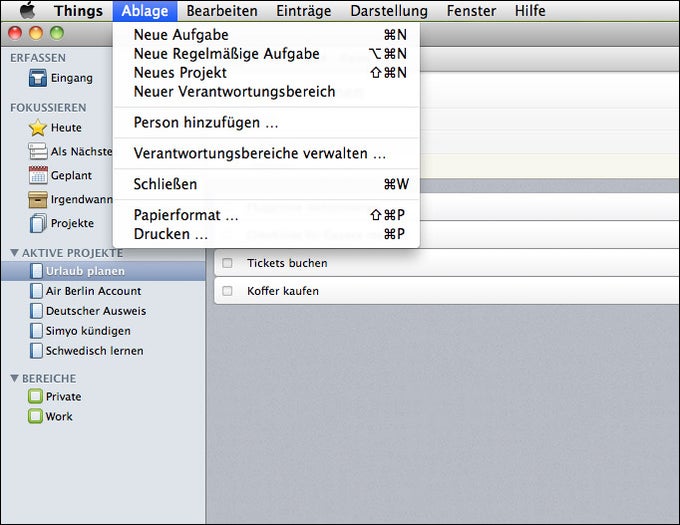Image resolution: width=680 pixels, height=525 pixels.
Task: Click the Als Nächstes stack icon
Action: pyautogui.click(x=38, y=151)
